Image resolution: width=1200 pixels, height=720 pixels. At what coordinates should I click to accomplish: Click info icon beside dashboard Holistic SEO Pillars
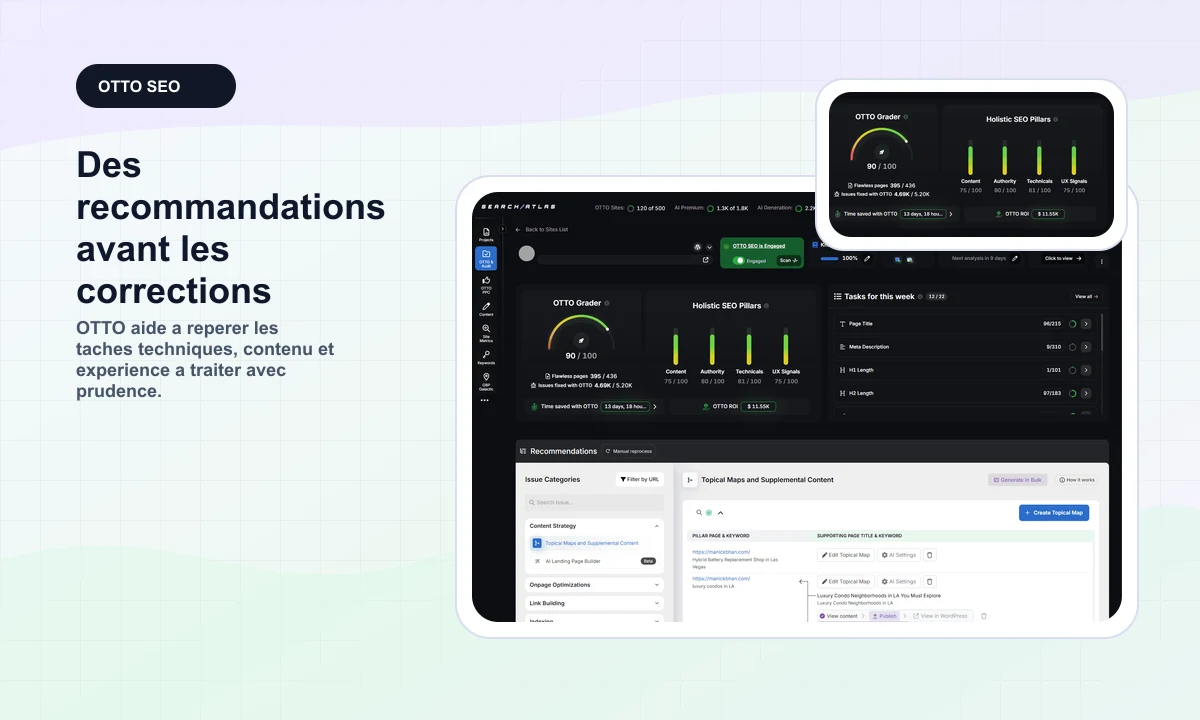coord(765,305)
